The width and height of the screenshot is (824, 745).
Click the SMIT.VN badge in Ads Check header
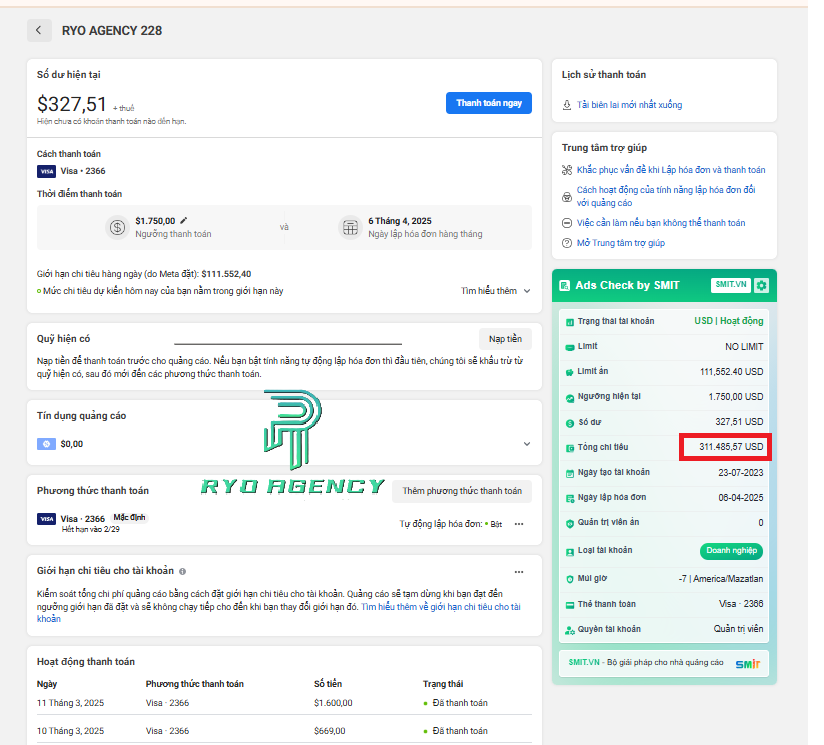[x=730, y=285]
